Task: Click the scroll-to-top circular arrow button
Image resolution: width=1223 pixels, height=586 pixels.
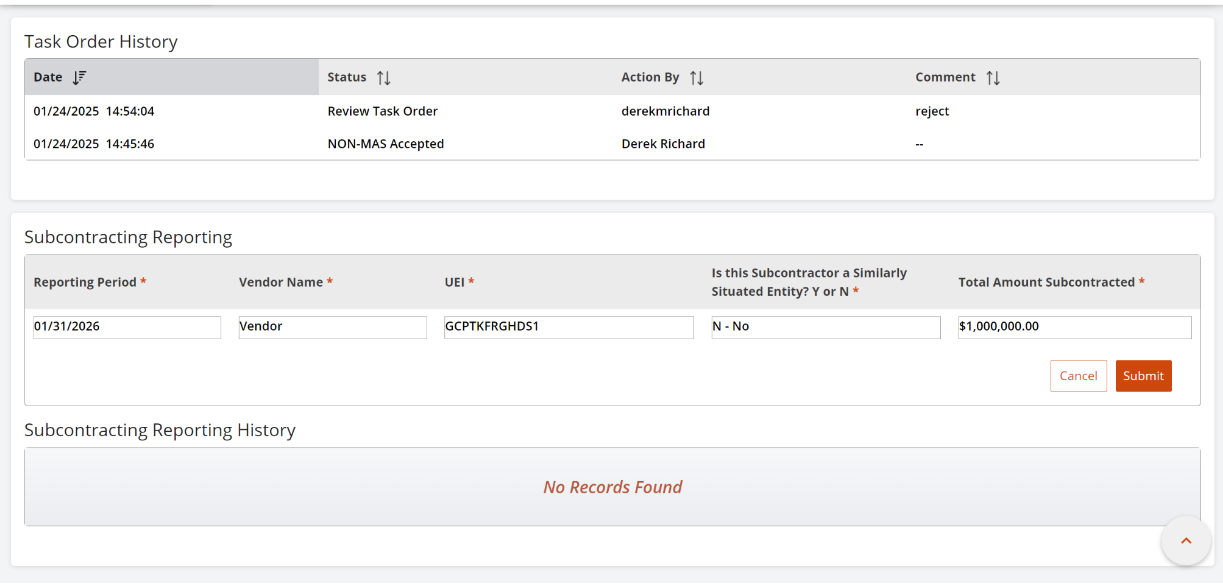Action: tap(1185, 540)
